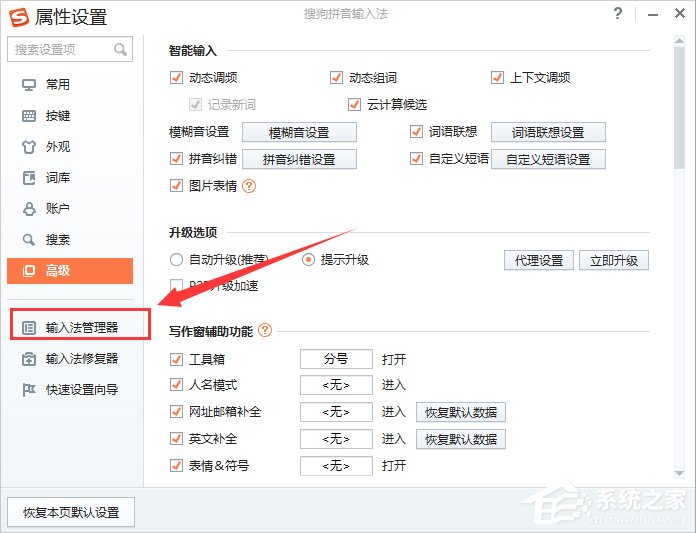Viewport: 696px width, 533px height.
Task: Click 立即升级 button
Action: point(614,260)
